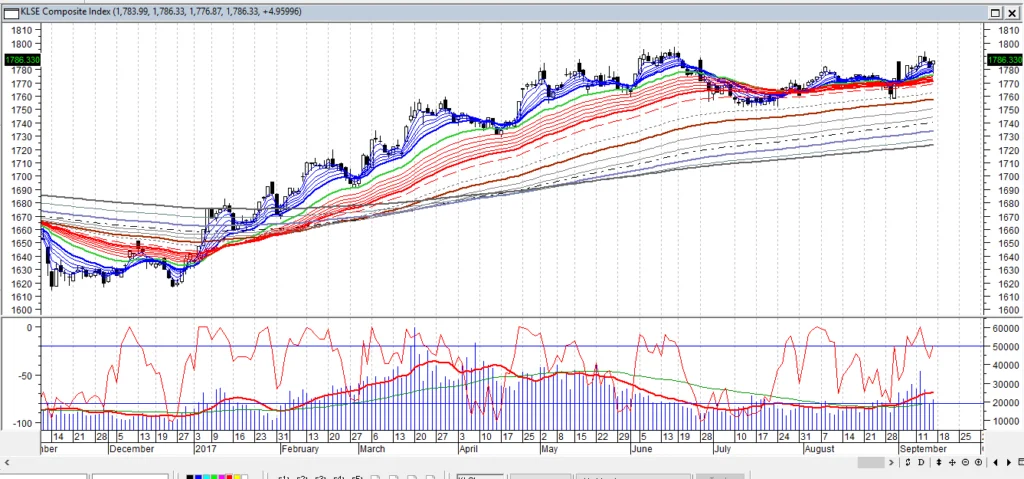Click the gray horizontal scrollbar thumb
The height and width of the screenshot is (479, 1024).
[x=871, y=462]
